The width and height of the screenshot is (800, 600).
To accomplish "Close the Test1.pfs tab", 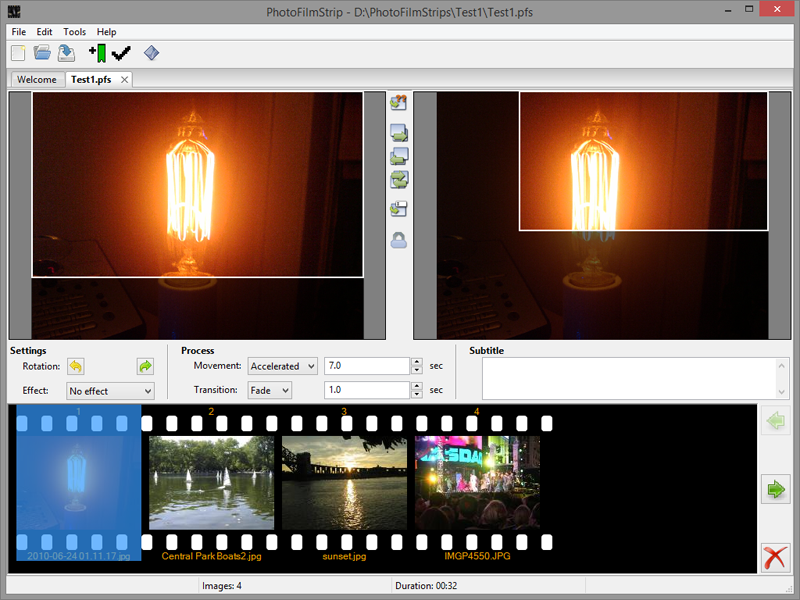I will coord(124,80).
